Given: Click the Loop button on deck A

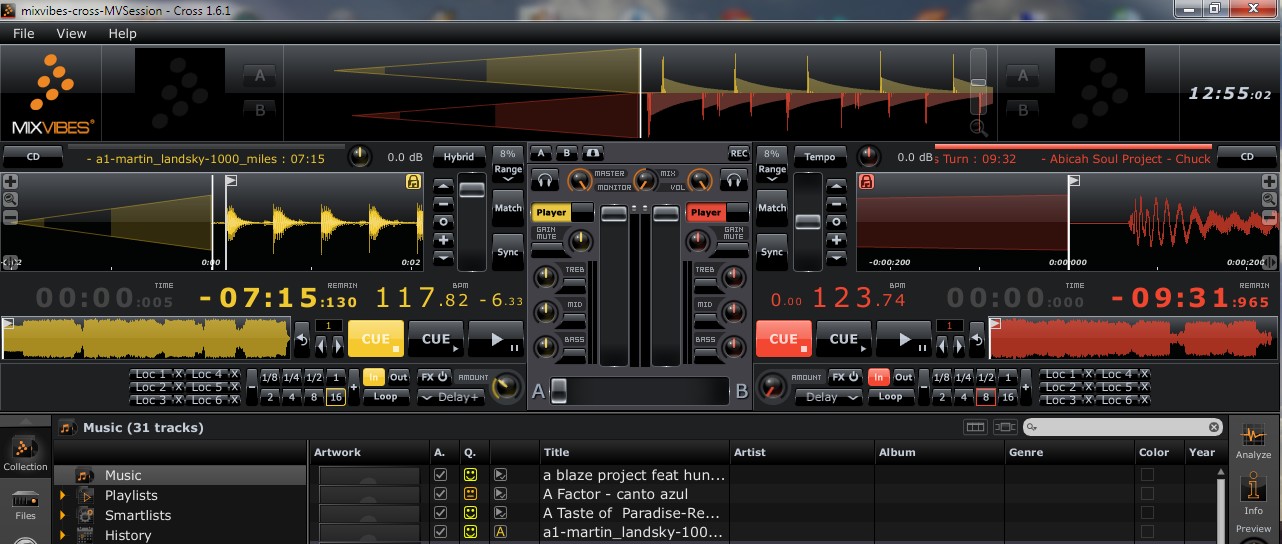Looking at the screenshot, I should pyautogui.click(x=385, y=396).
